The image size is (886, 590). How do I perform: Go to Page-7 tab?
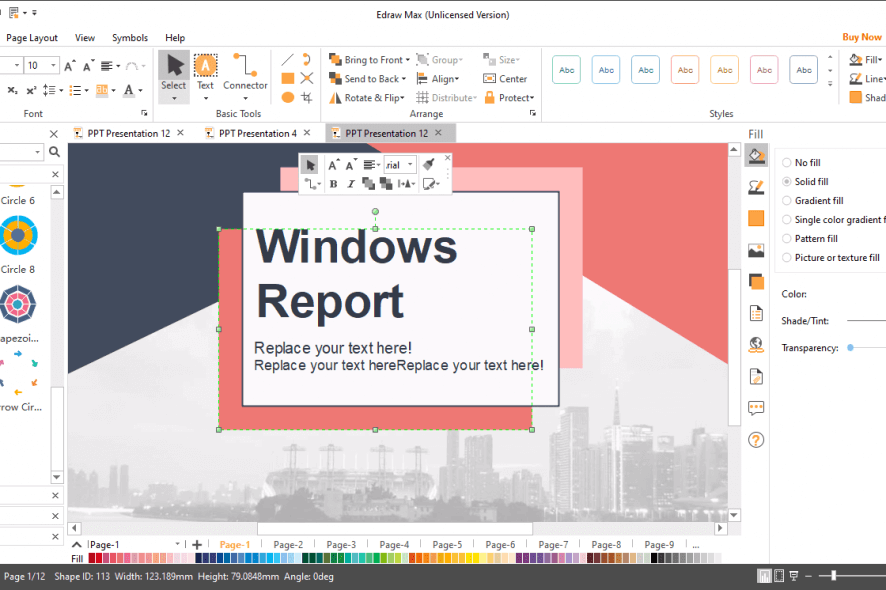[x=553, y=545]
